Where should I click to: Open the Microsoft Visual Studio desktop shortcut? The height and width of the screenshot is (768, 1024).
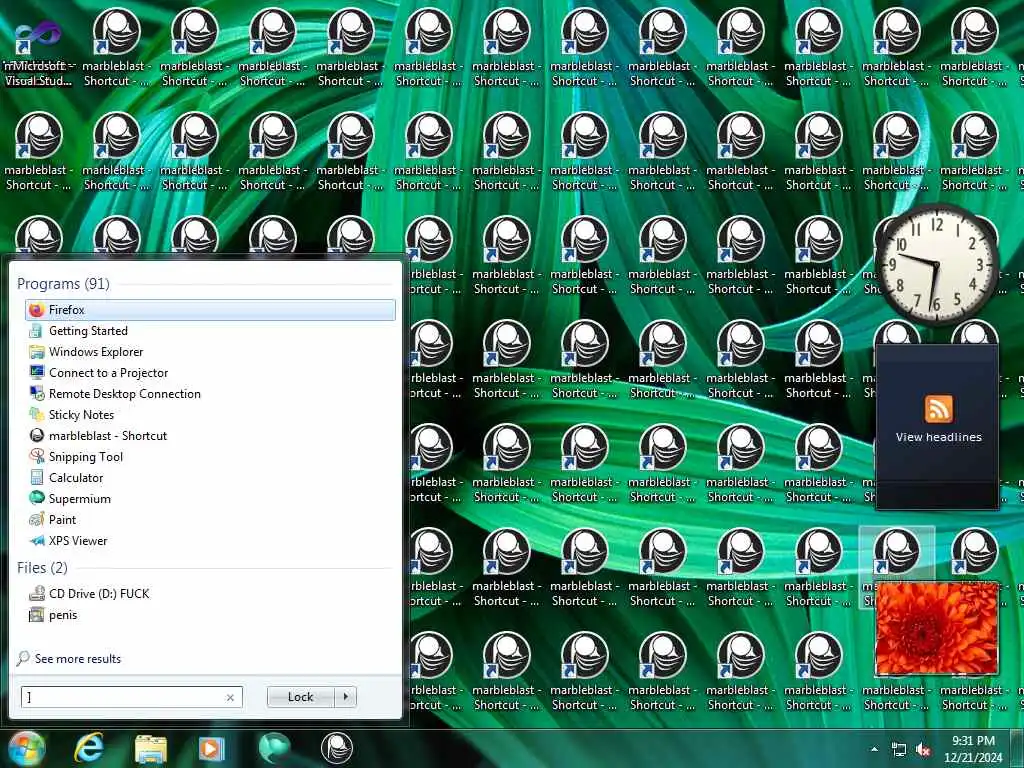click(38, 52)
